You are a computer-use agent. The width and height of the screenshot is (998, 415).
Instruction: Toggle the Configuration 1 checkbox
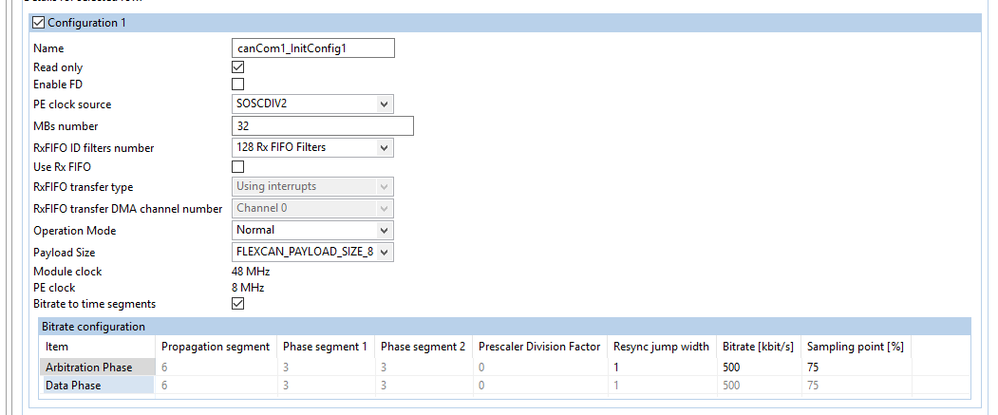(x=39, y=23)
